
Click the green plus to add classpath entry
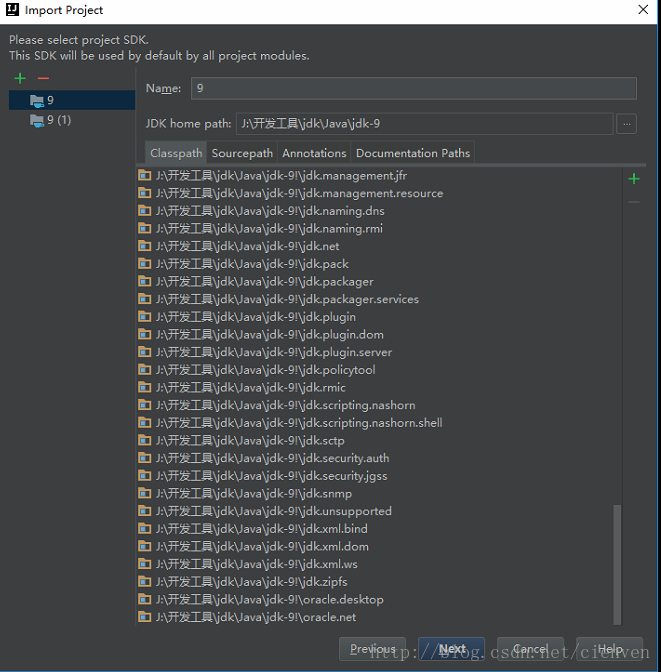tap(634, 179)
